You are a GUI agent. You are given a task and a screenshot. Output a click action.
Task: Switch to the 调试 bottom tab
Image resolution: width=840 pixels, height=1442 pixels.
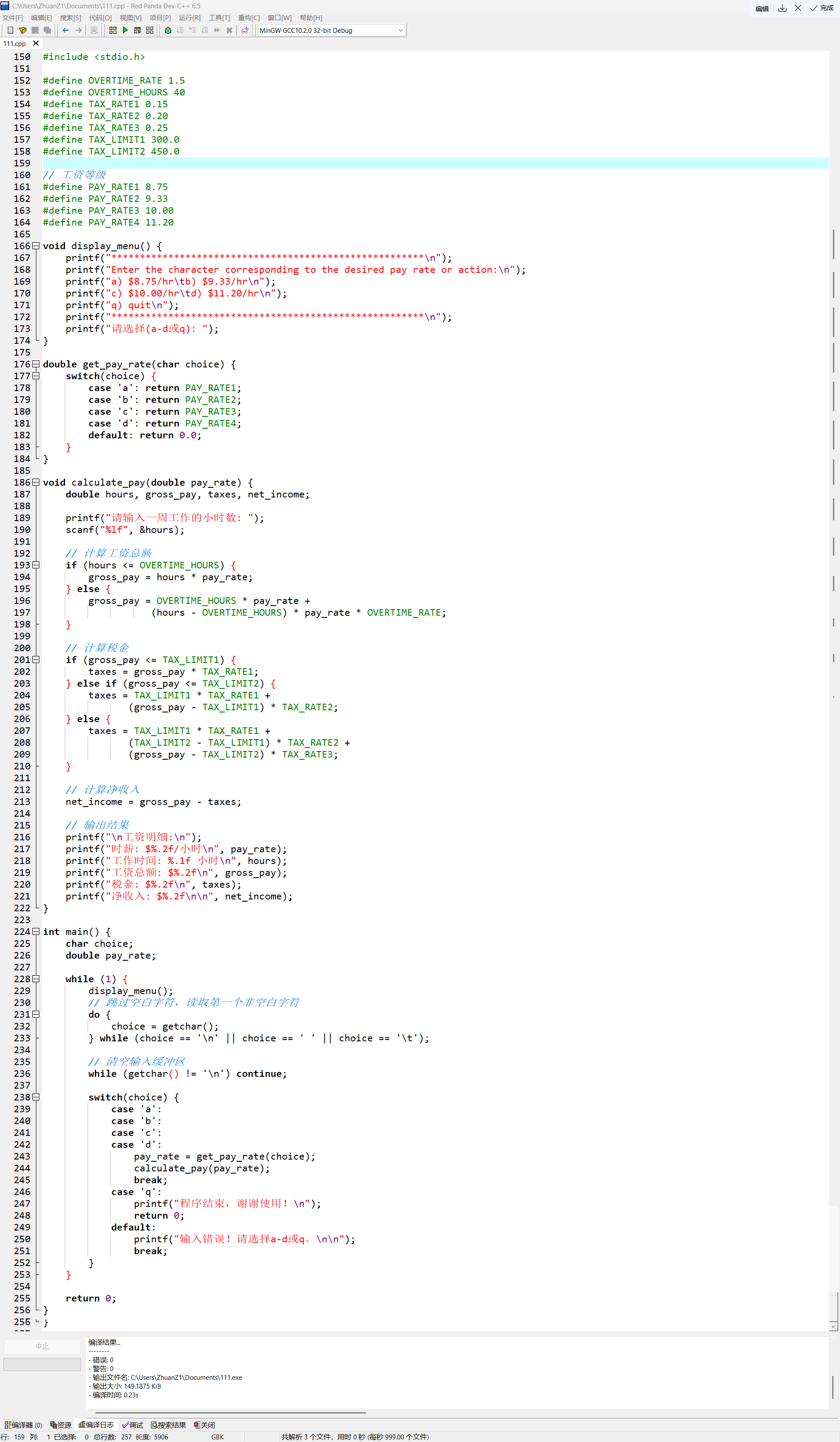pyautogui.click(x=133, y=1425)
